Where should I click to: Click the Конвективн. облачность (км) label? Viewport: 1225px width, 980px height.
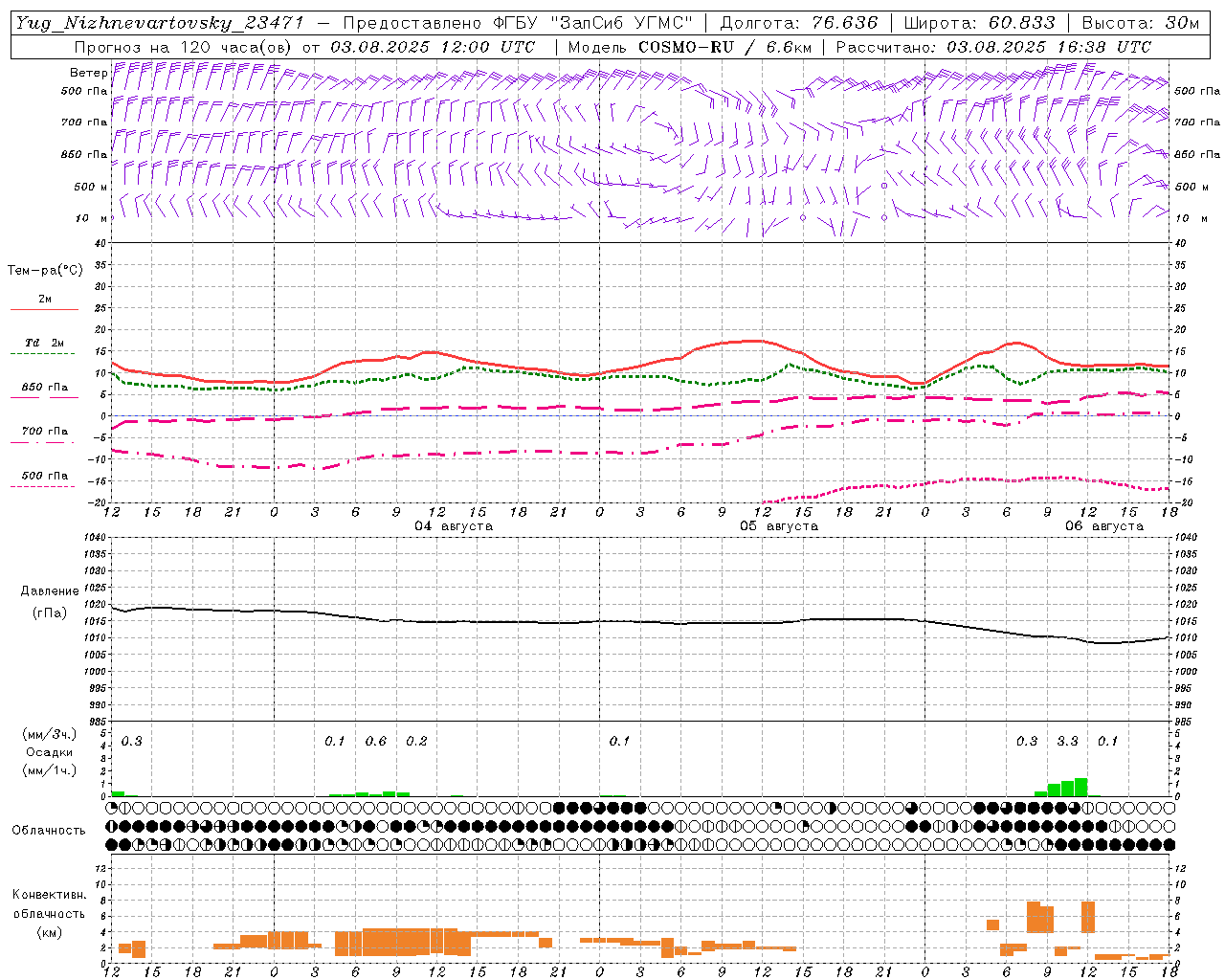49,913
